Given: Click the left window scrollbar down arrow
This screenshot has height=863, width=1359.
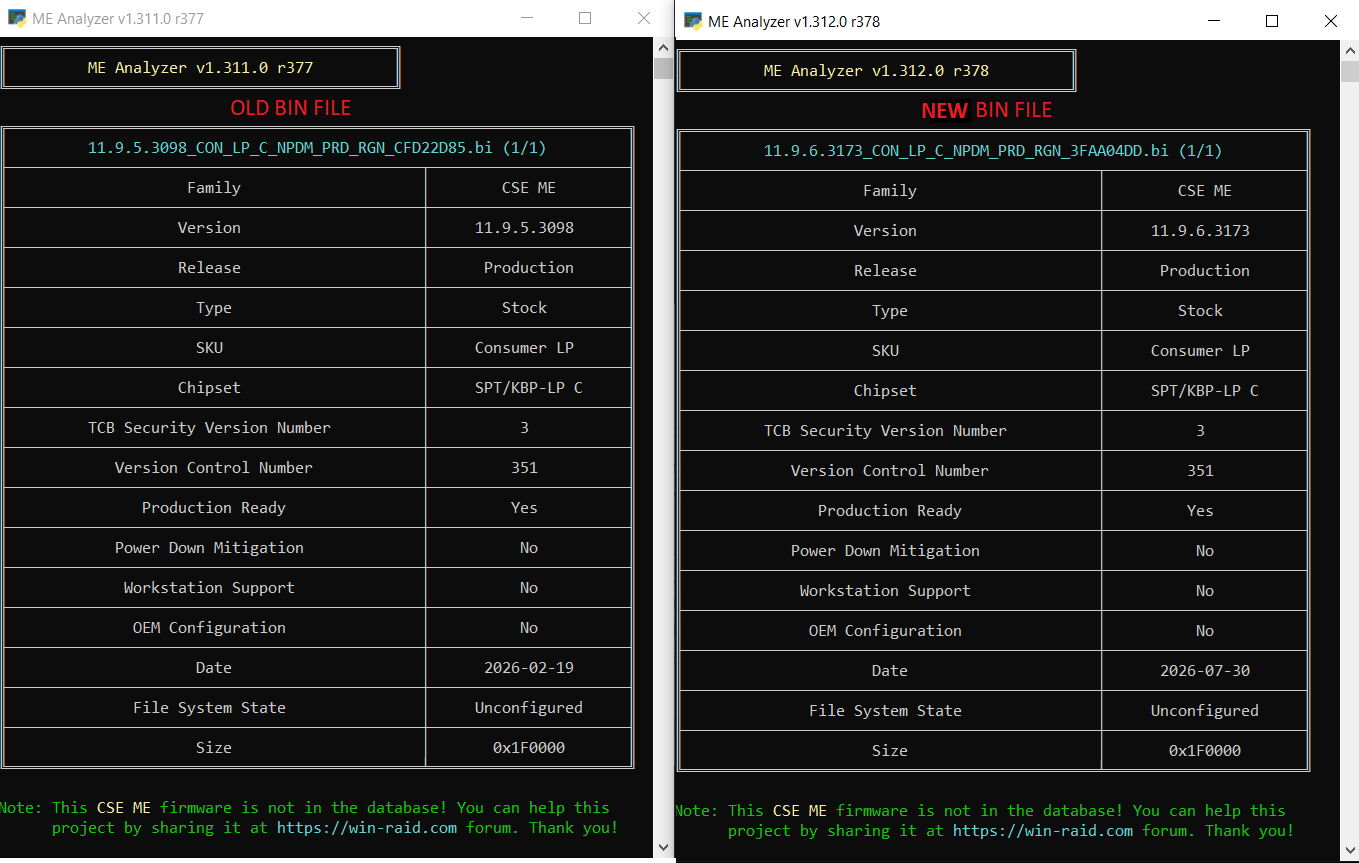Looking at the screenshot, I should tap(663, 848).
